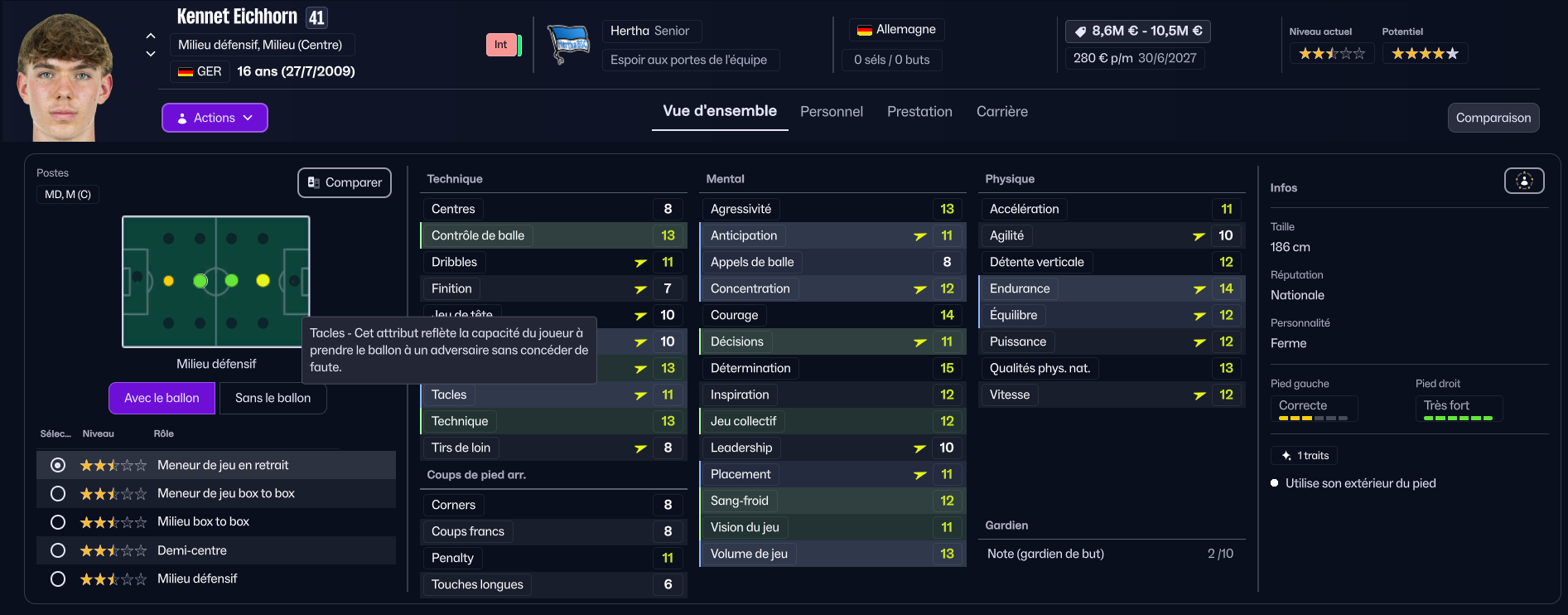Click the Allemagne flag icon

[864, 30]
